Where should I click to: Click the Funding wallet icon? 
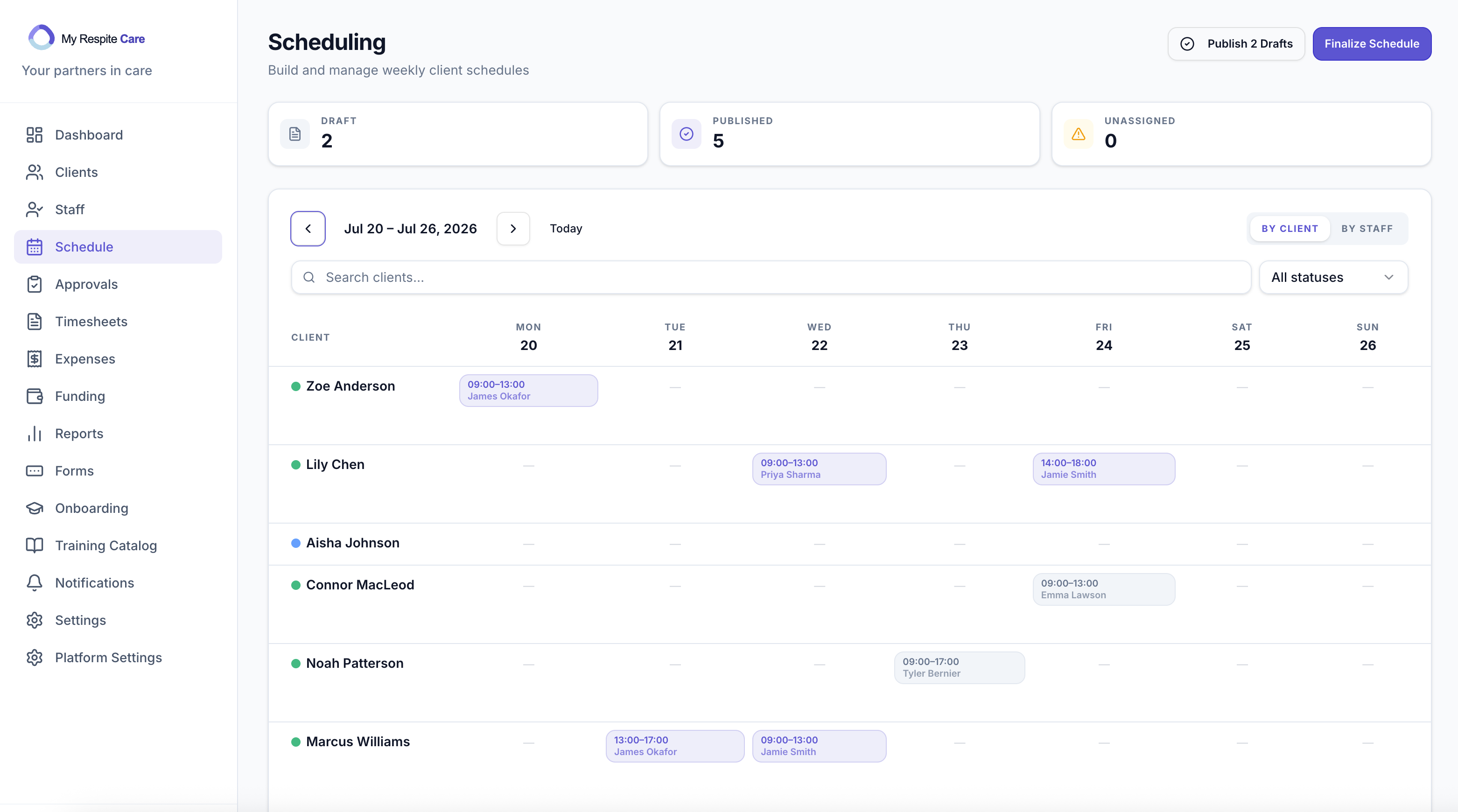tap(35, 396)
